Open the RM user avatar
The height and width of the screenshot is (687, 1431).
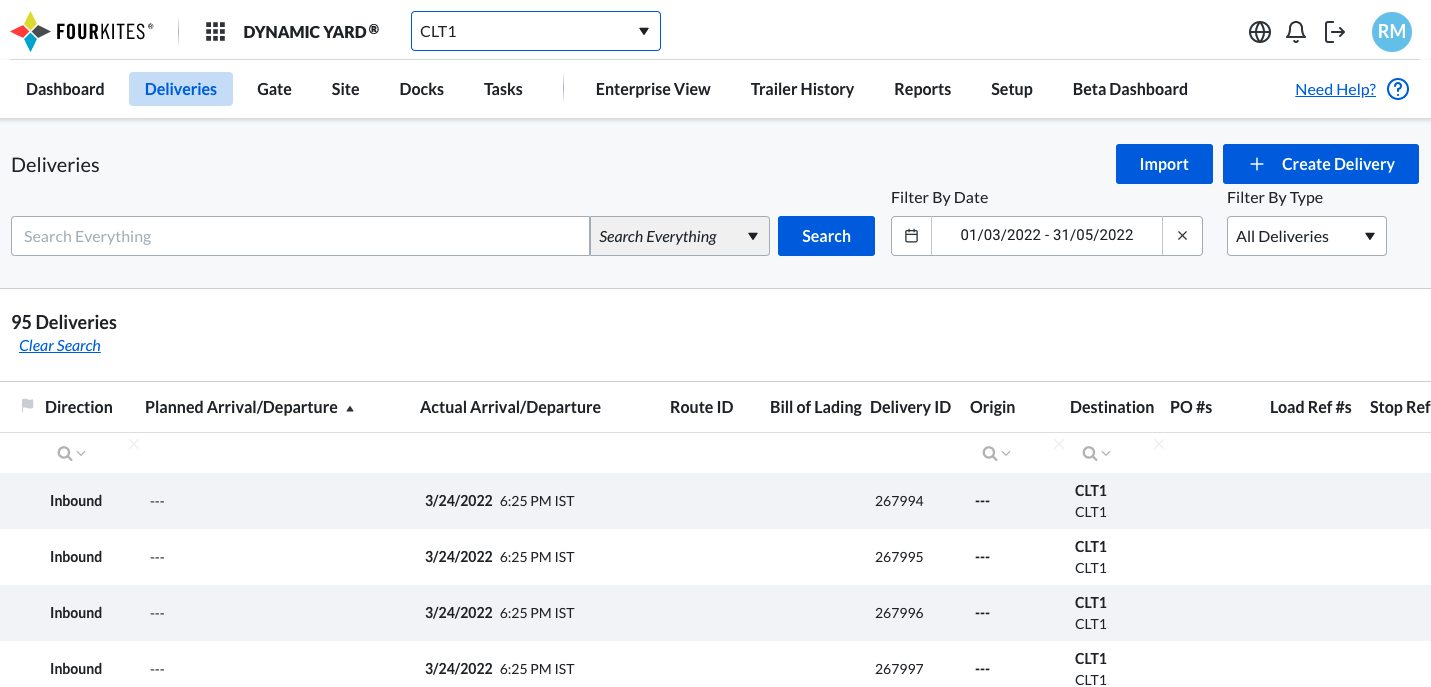point(1391,32)
